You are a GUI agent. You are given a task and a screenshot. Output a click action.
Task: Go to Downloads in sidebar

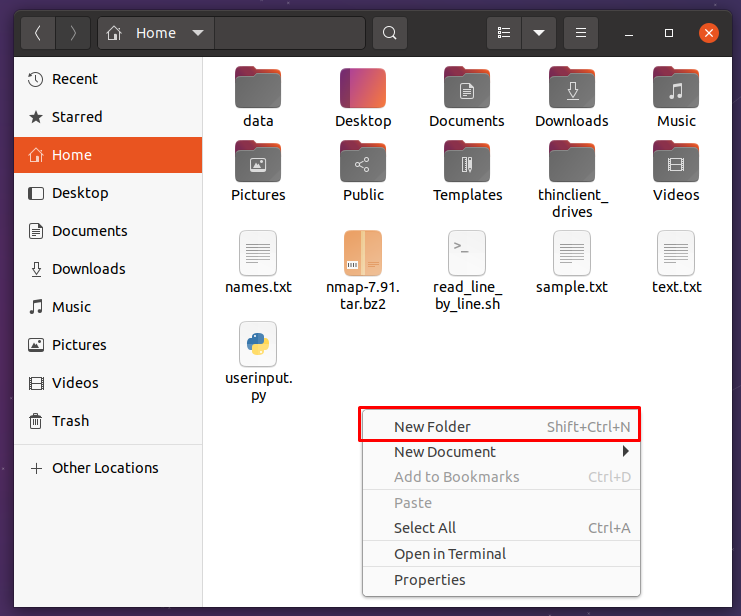(108, 269)
